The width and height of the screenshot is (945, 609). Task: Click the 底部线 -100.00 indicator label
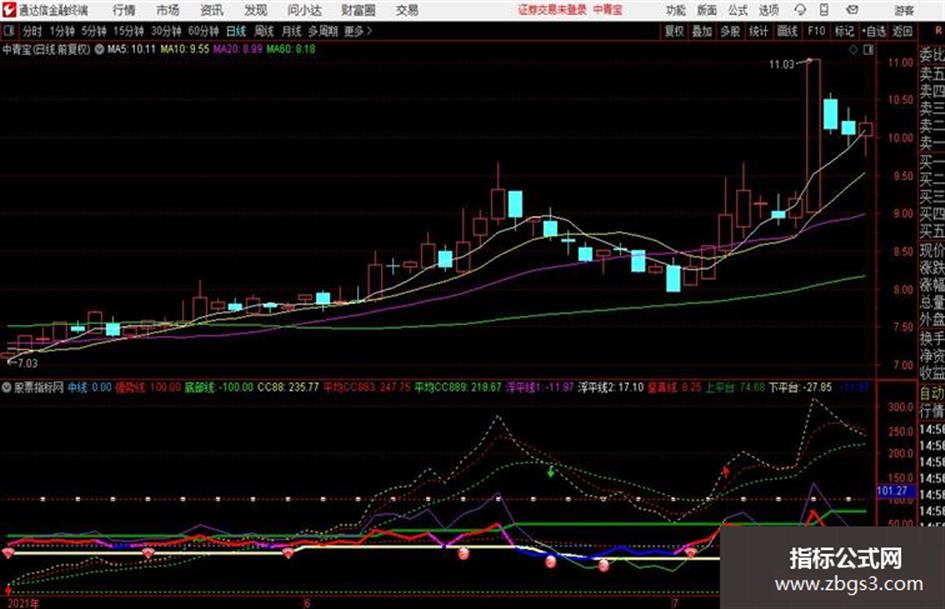tap(219, 387)
